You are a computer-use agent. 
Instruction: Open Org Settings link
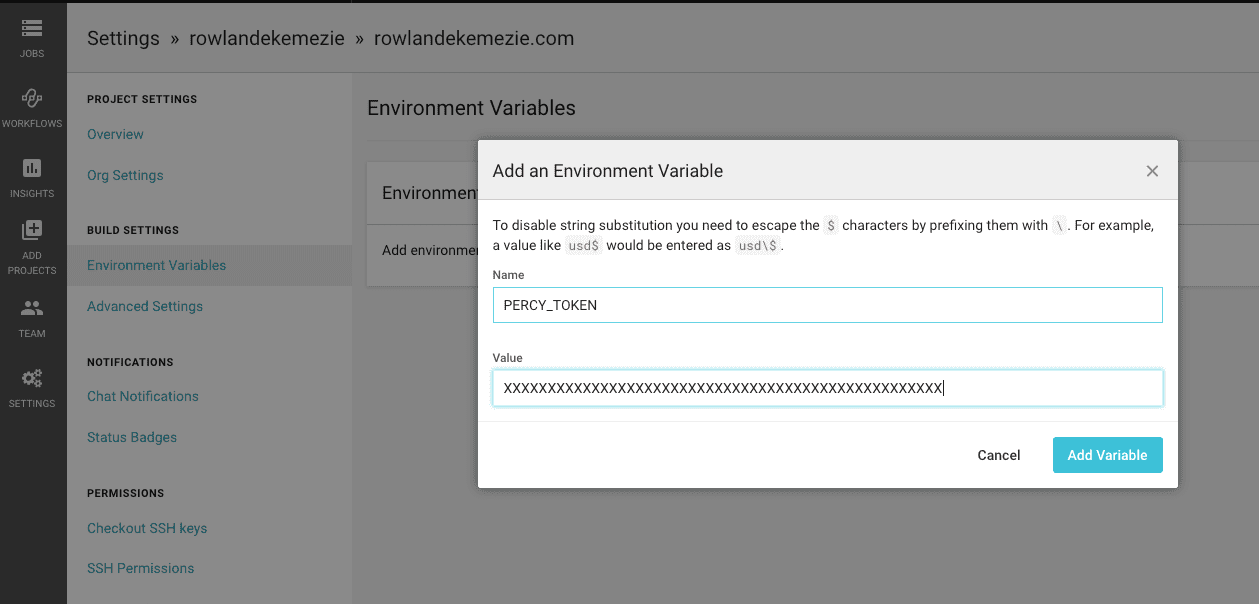125,175
